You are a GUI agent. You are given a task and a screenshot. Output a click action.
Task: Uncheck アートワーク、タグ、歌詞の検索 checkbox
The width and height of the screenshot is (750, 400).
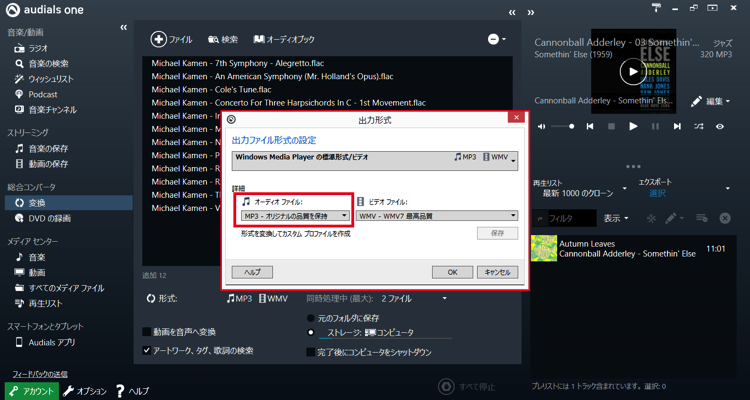click(x=148, y=351)
